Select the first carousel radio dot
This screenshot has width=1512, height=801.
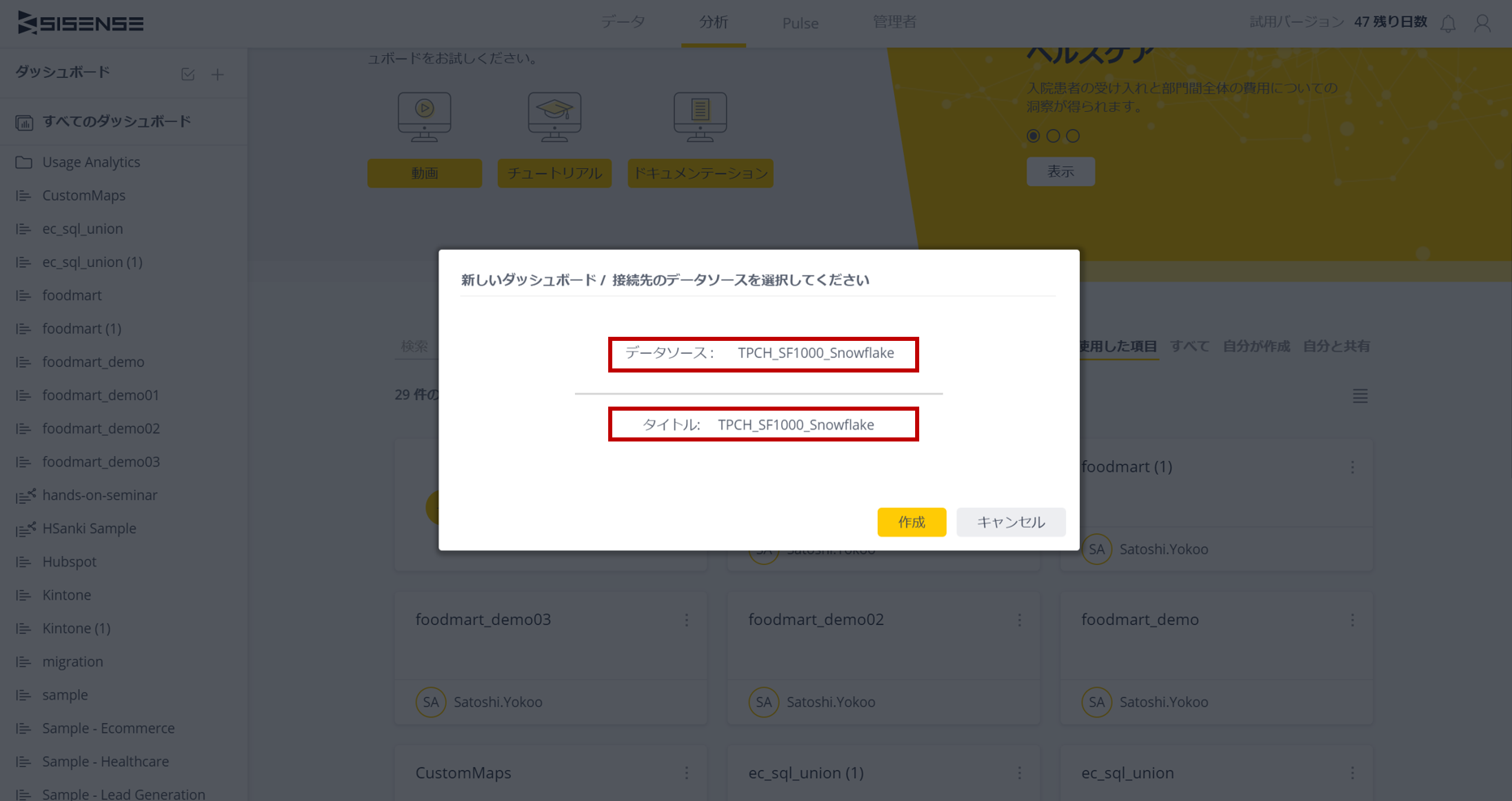(1033, 136)
